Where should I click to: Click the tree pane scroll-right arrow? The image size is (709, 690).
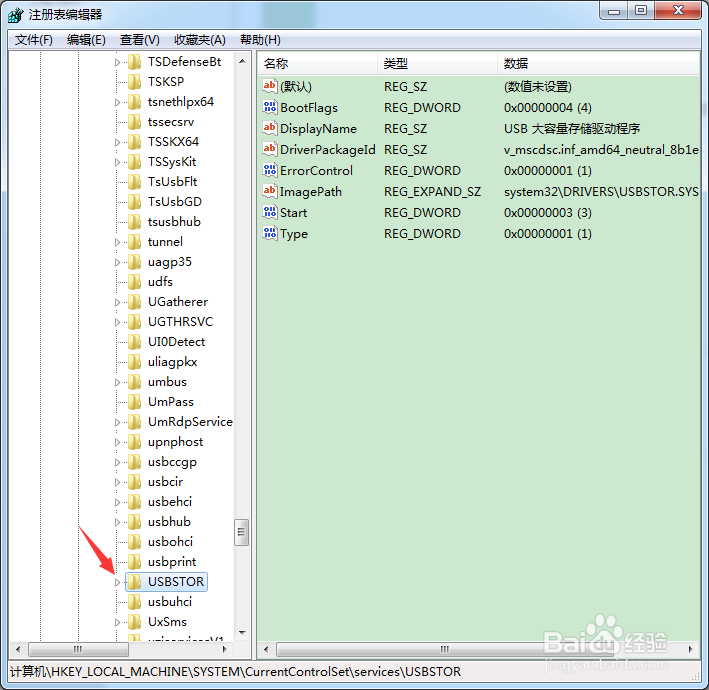(x=225, y=649)
